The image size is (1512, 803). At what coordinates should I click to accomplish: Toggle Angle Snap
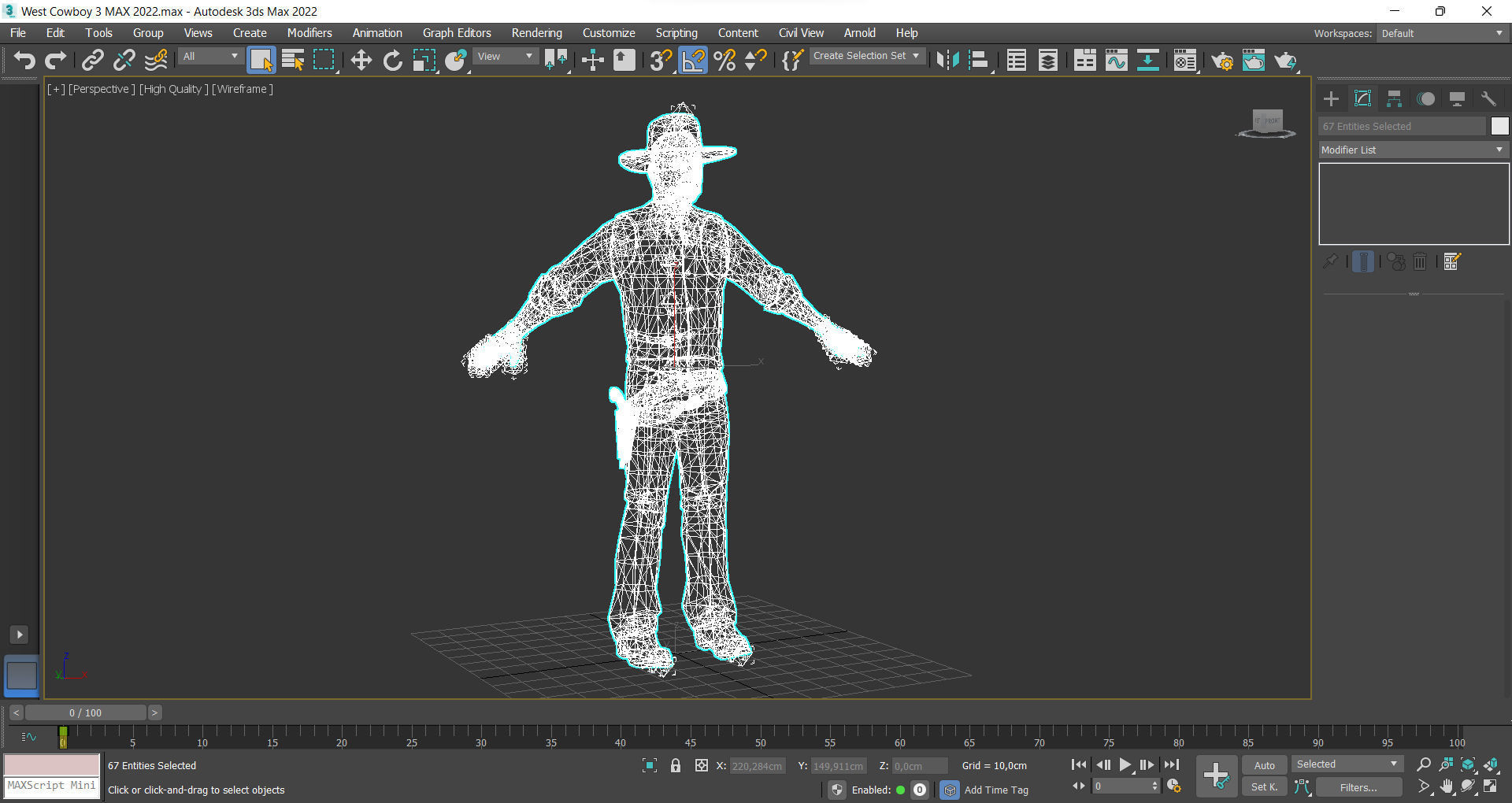tap(693, 60)
